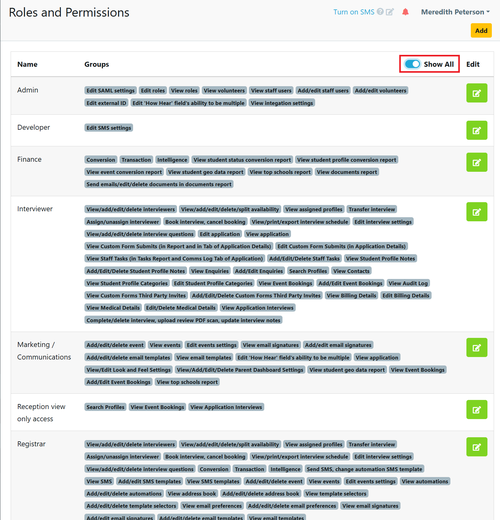Screen dimensions: 500x520
Task: Click the View Medical Details tag
Action: pyautogui.click(x=113, y=308)
